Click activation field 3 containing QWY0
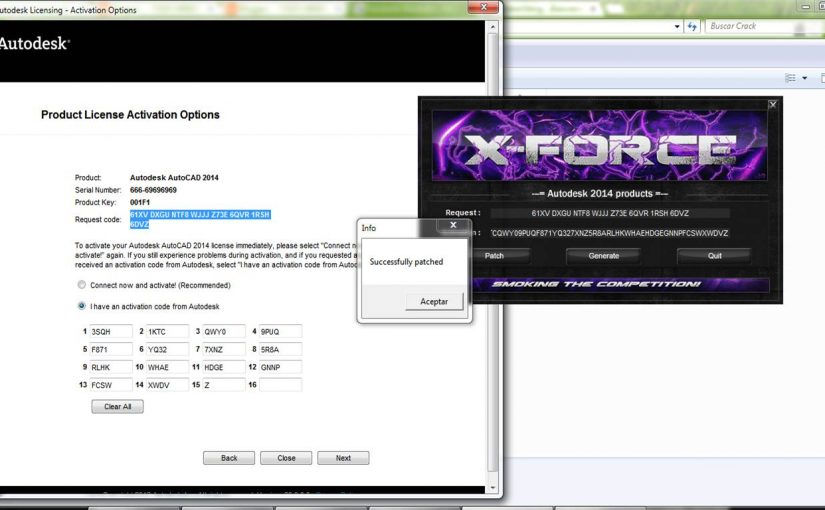Screen dimensions: 825x510 [x=224, y=332]
